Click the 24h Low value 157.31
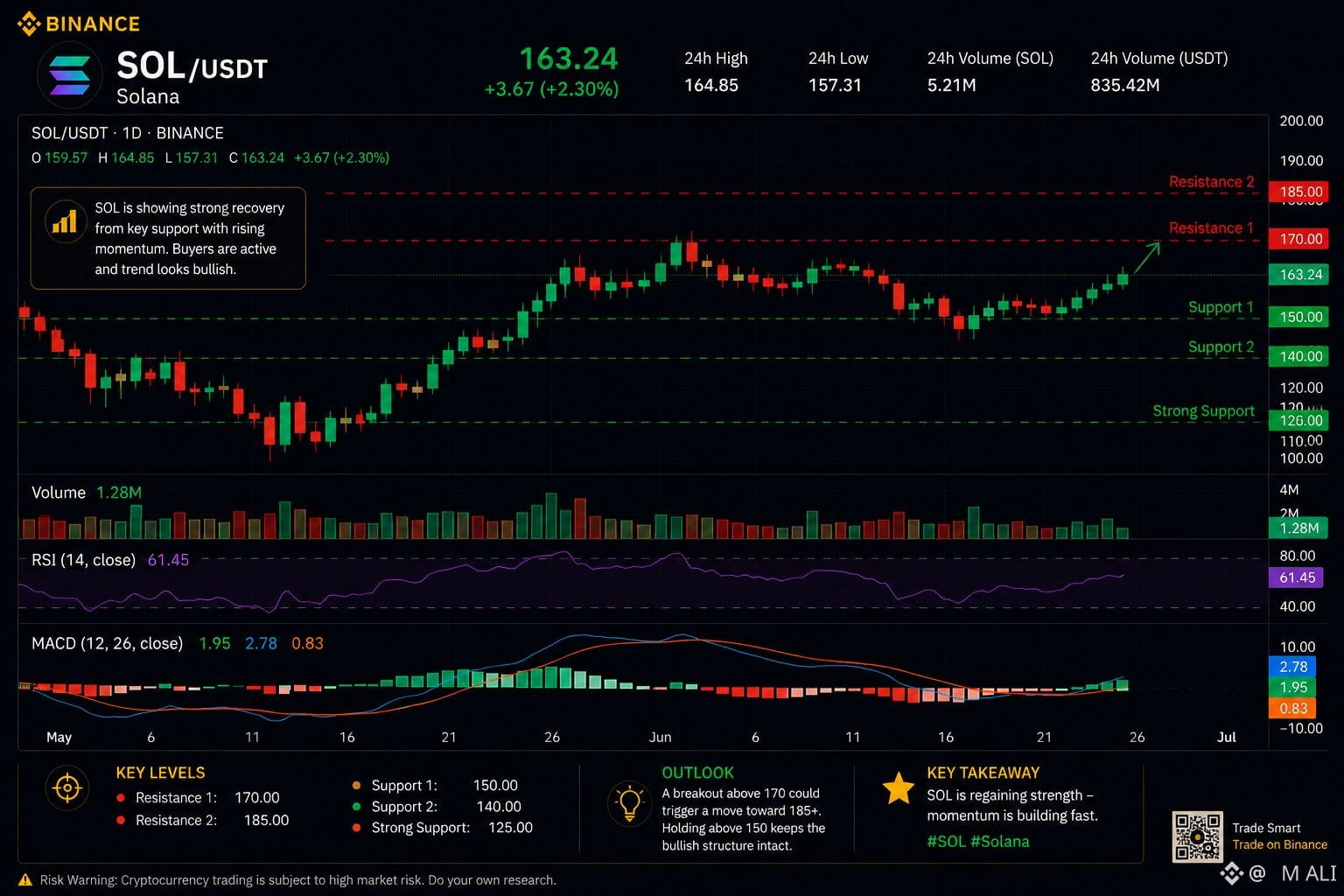 tap(835, 85)
